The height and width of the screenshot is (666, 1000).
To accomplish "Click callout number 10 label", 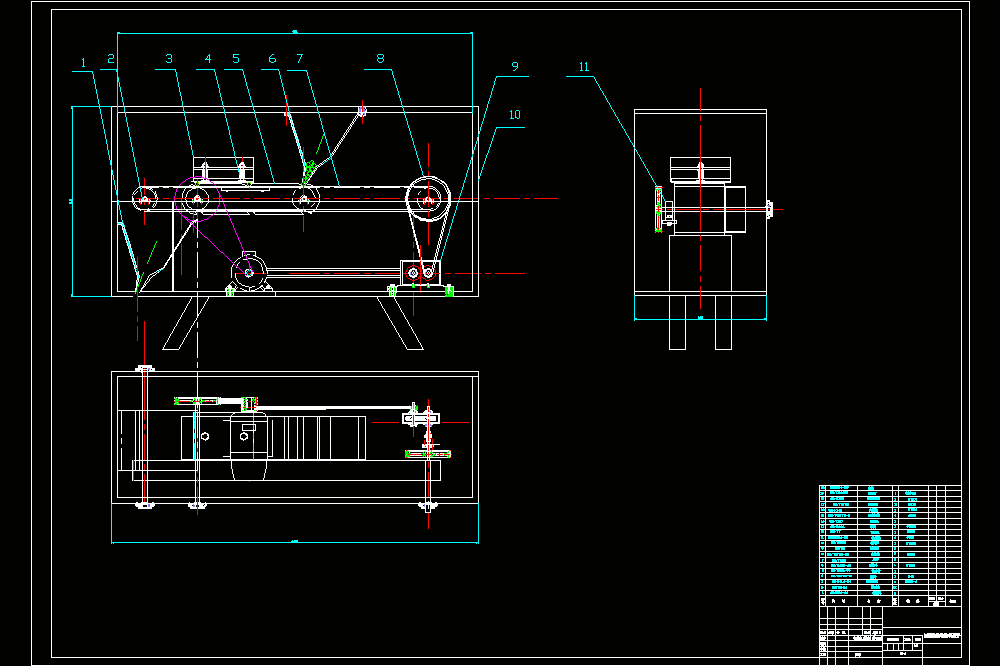I will pyautogui.click(x=515, y=115).
